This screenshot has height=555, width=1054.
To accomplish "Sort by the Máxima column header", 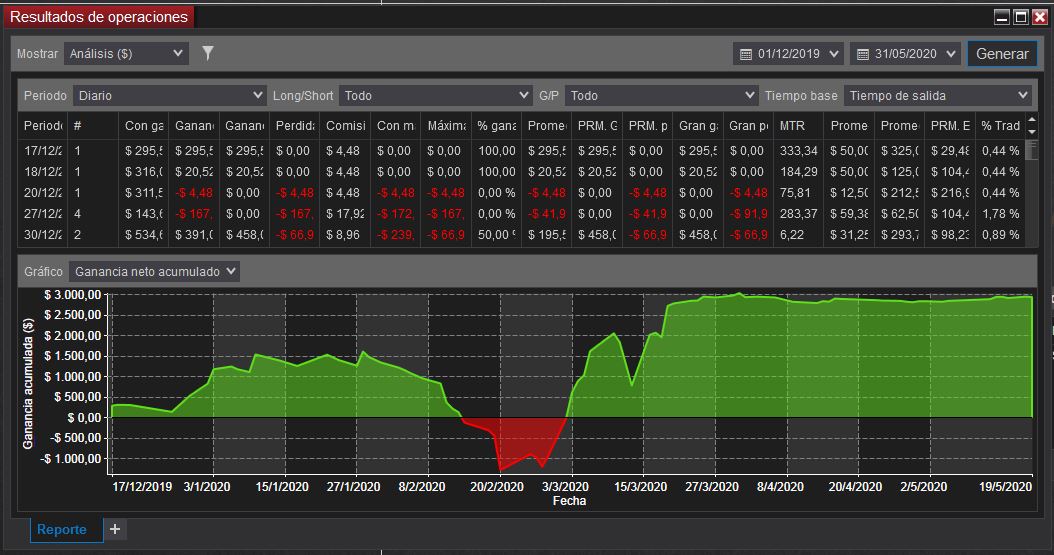I will 446,126.
